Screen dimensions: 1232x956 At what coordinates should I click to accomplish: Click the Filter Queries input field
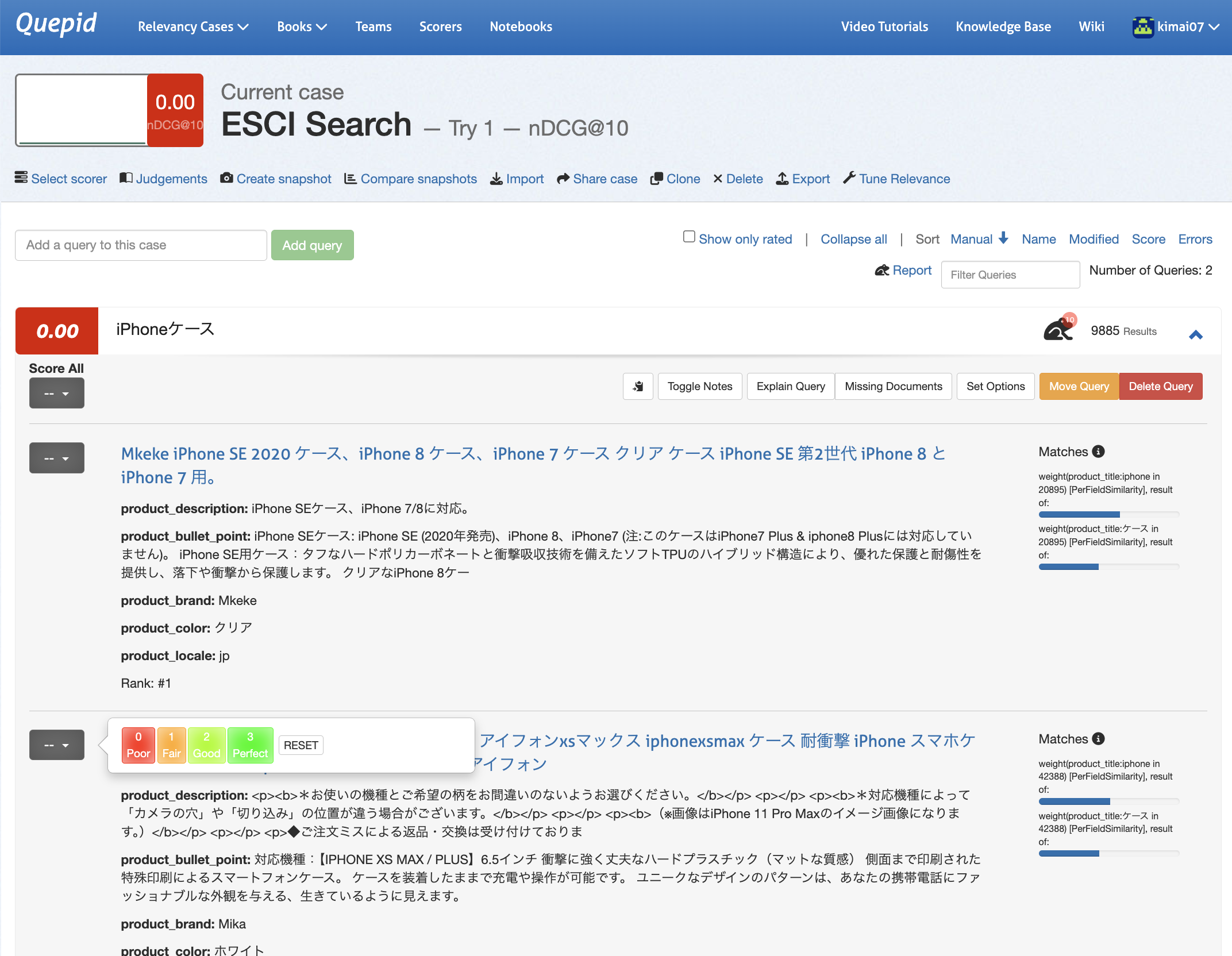1010,275
